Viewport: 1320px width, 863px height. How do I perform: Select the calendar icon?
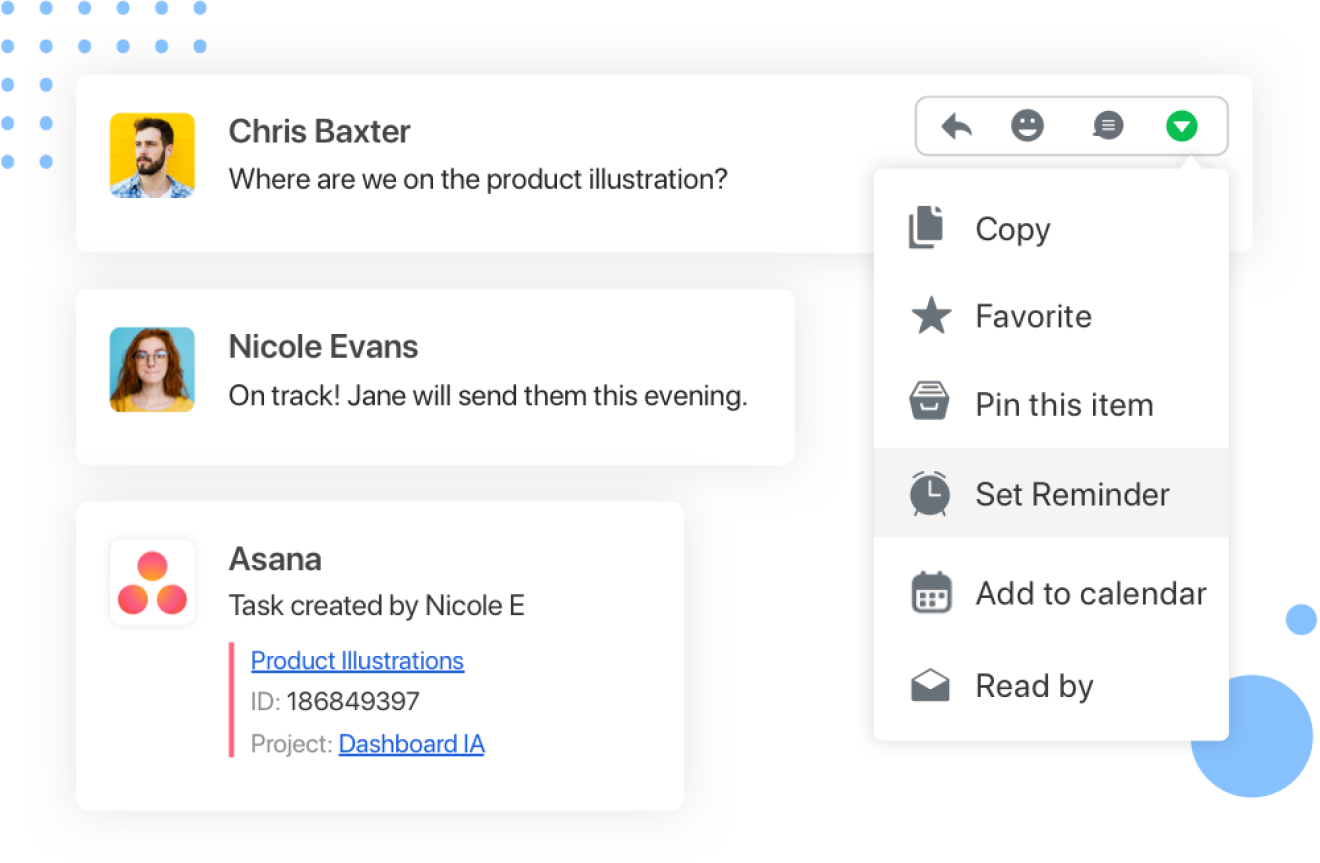tap(928, 592)
